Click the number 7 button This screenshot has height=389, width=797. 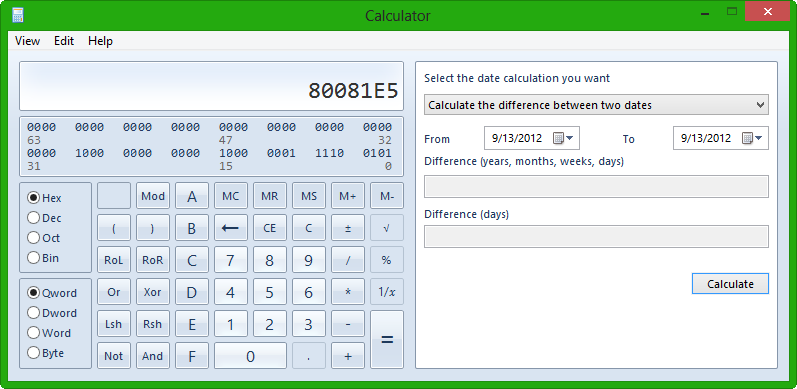[230, 260]
